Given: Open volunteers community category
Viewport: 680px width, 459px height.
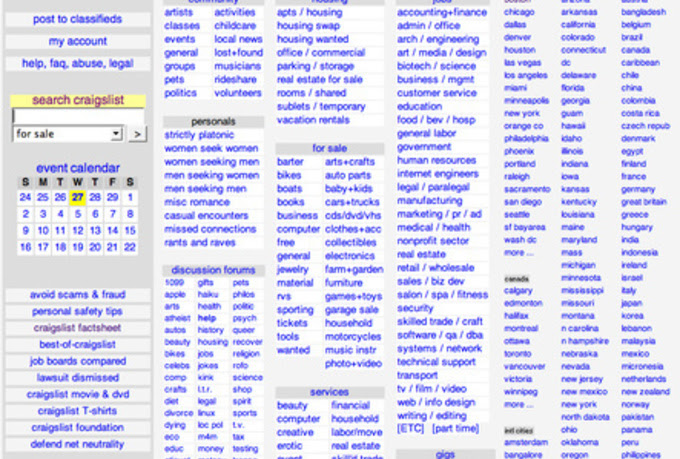Looking at the screenshot, I should 238,93.
